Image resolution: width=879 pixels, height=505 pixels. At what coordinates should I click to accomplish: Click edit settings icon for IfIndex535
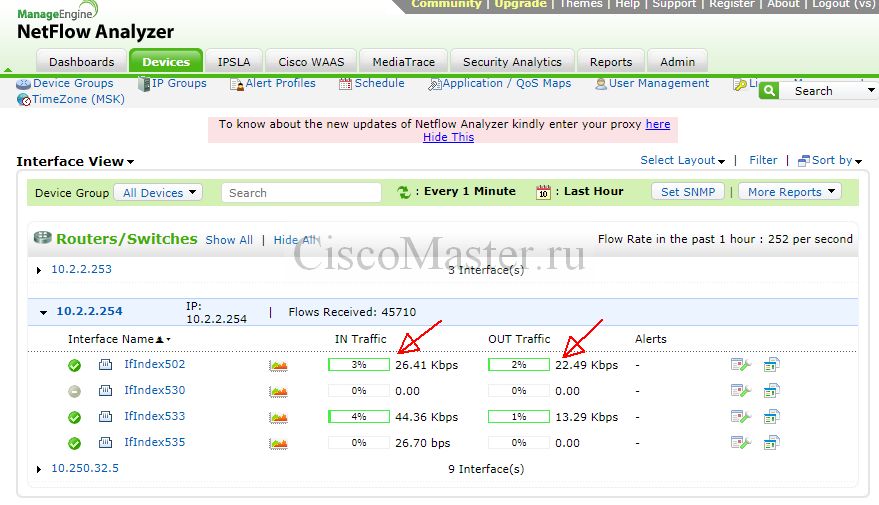[x=741, y=443]
